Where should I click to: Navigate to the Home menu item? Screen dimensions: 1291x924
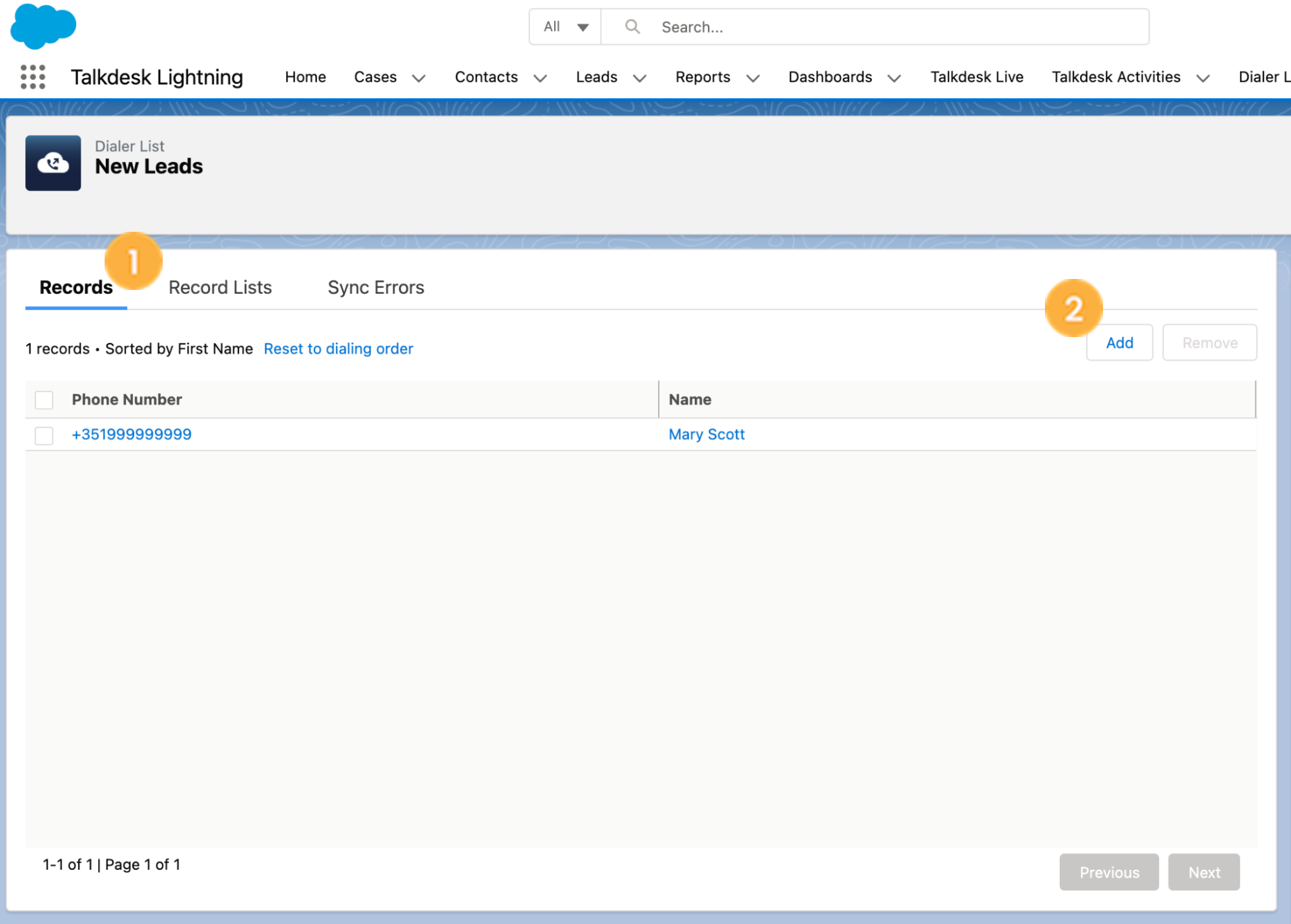(305, 77)
